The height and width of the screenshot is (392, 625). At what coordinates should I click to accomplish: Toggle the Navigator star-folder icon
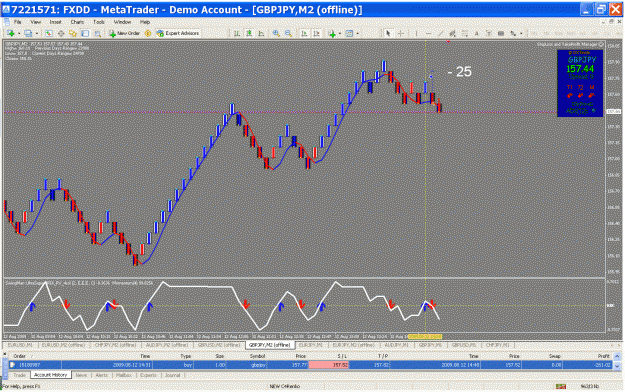click(x=73, y=33)
